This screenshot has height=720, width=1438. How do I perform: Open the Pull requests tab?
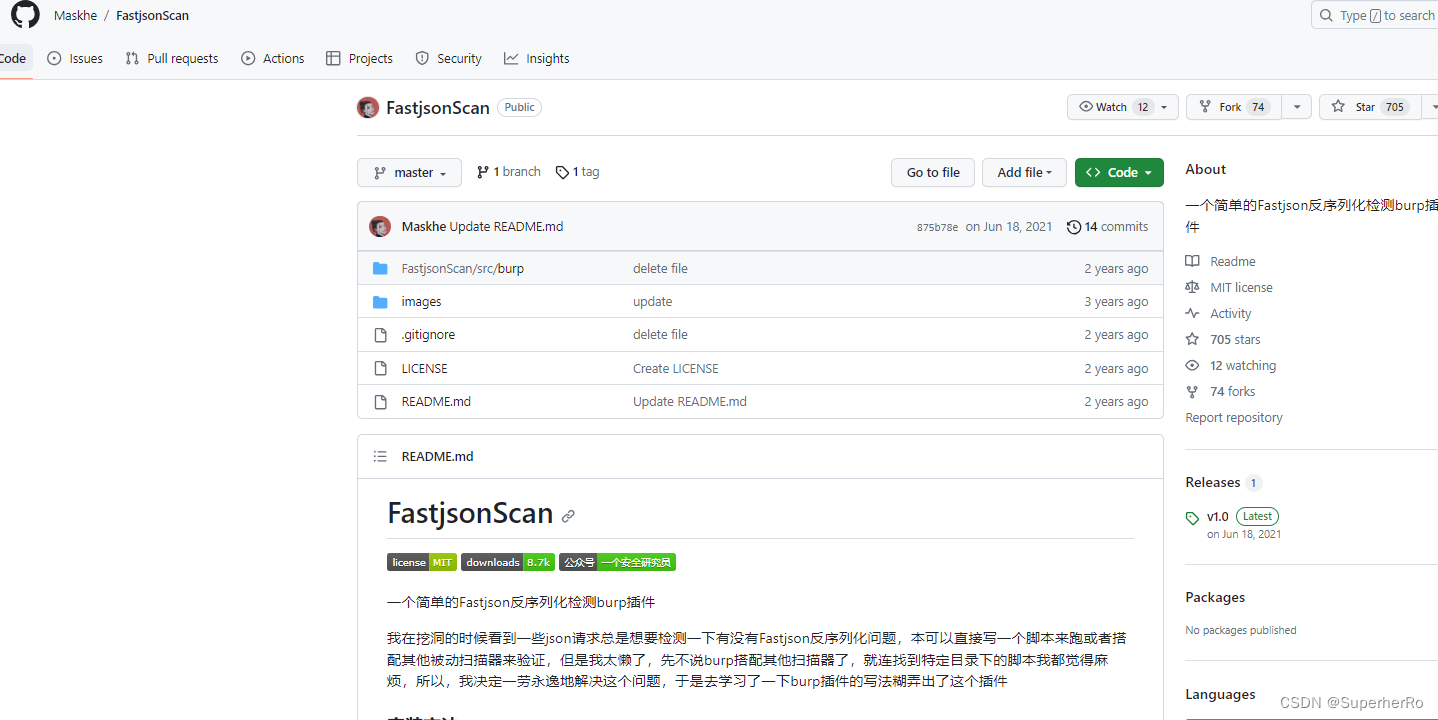pos(171,58)
